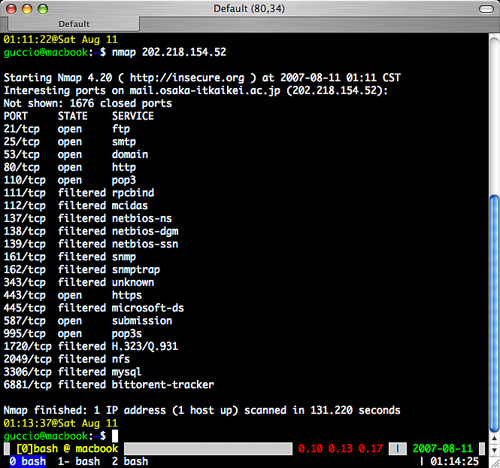The height and width of the screenshot is (468, 500).
Task: Select the Default terminal tab
Action: [73, 24]
